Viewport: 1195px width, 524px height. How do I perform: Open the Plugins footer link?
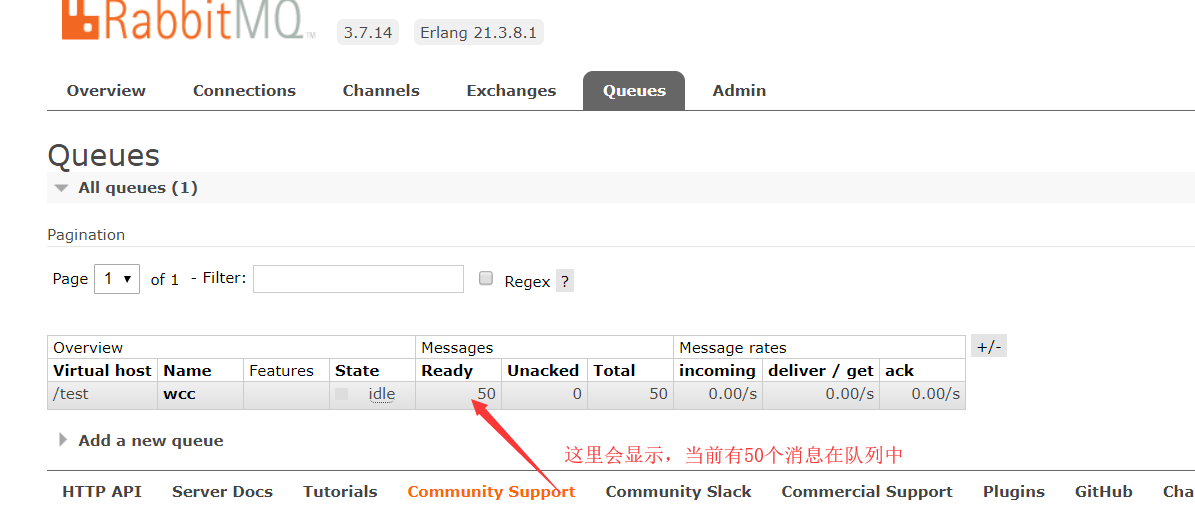tap(1014, 492)
